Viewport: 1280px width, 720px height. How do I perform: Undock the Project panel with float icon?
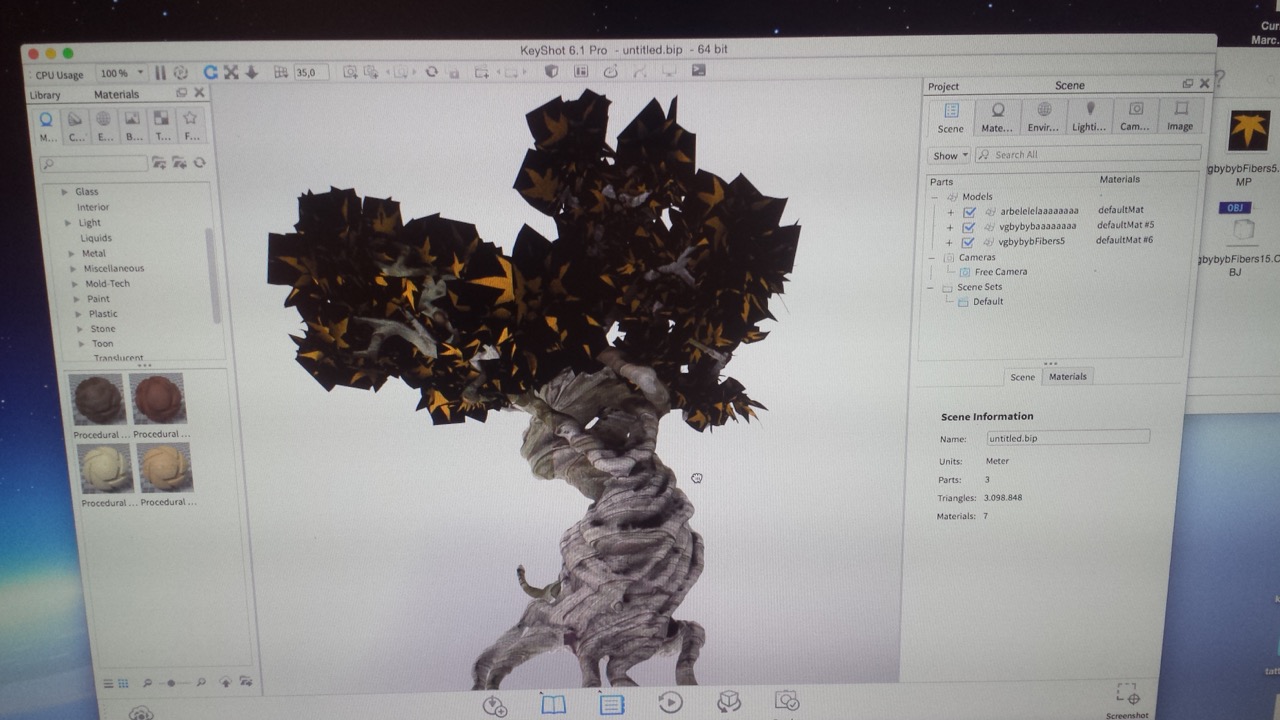[1187, 84]
